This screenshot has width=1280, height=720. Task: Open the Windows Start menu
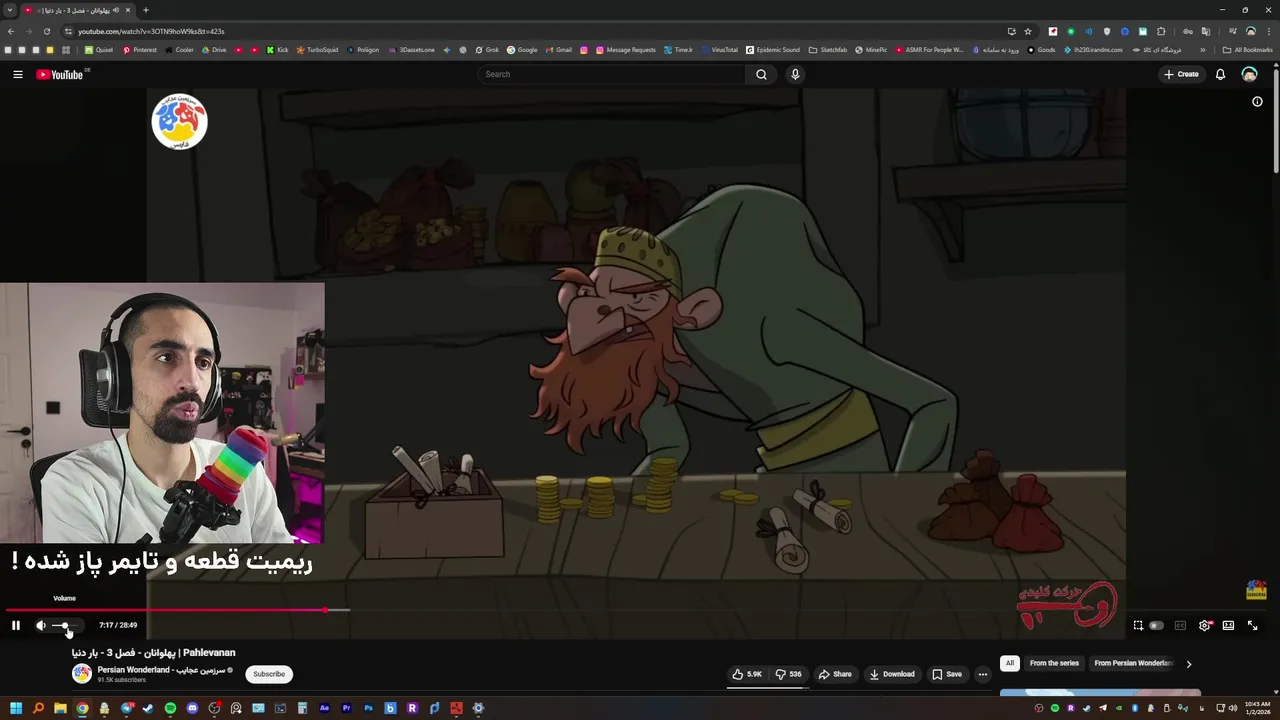(16, 708)
